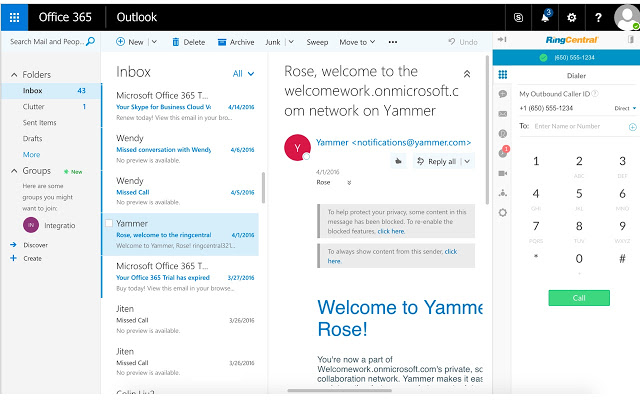Tick the checkbox on Yammer email
Screen dimensions: 640x400
point(109,223)
